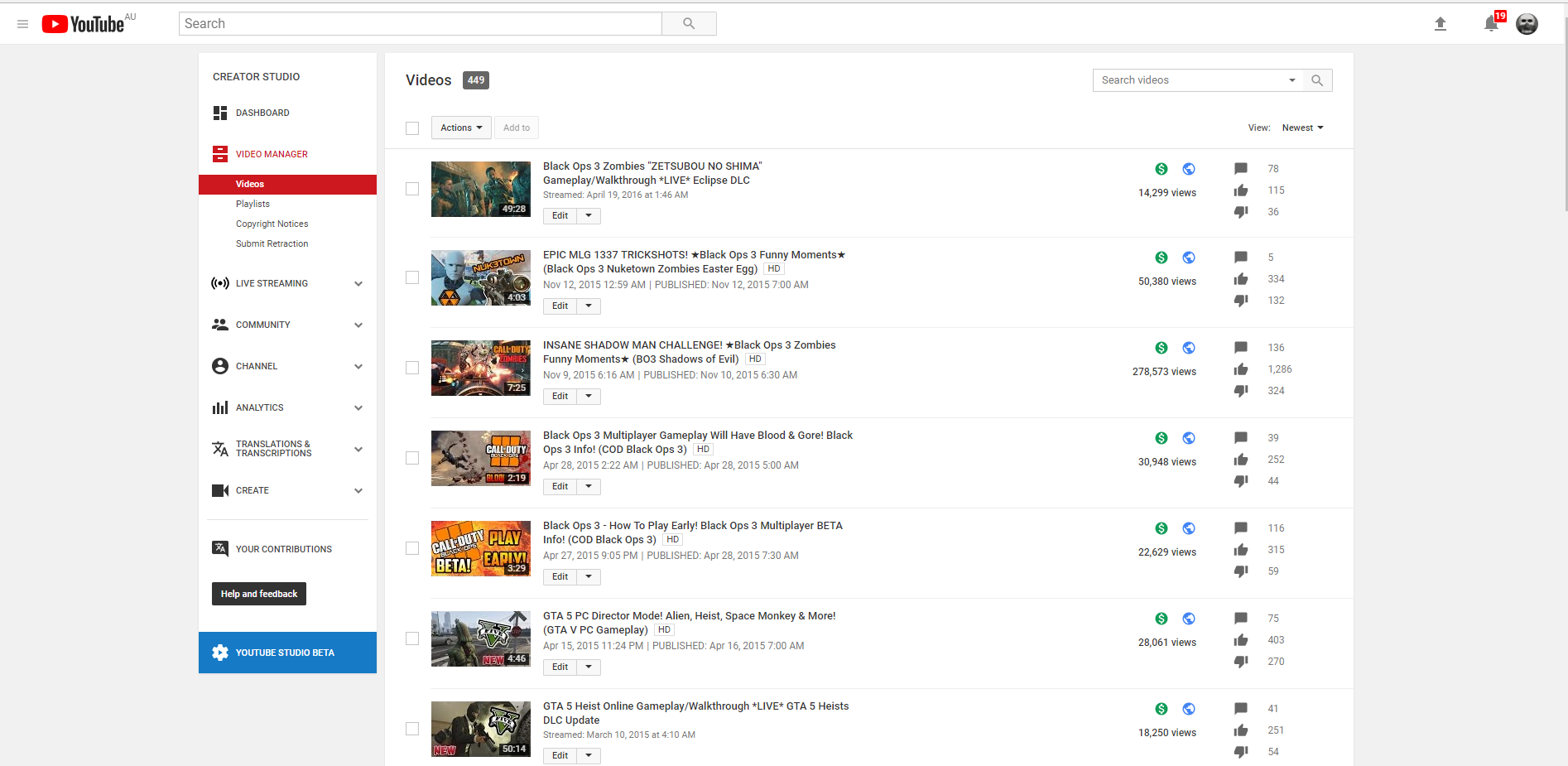Image resolution: width=1568 pixels, height=766 pixels.
Task: Click the Your Contributions icon
Action: point(220,549)
